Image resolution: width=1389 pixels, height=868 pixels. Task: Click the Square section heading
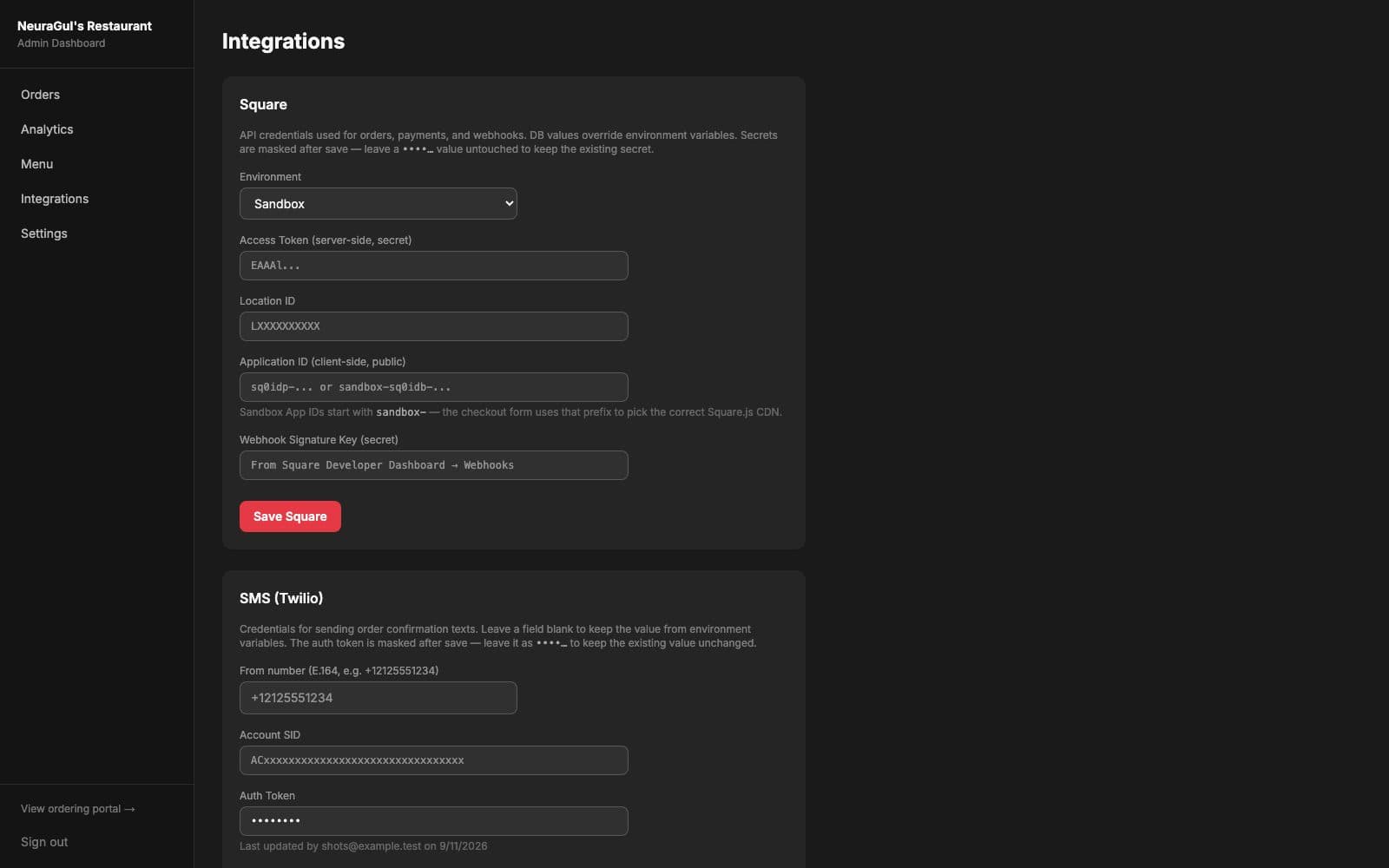(x=263, y=104)
